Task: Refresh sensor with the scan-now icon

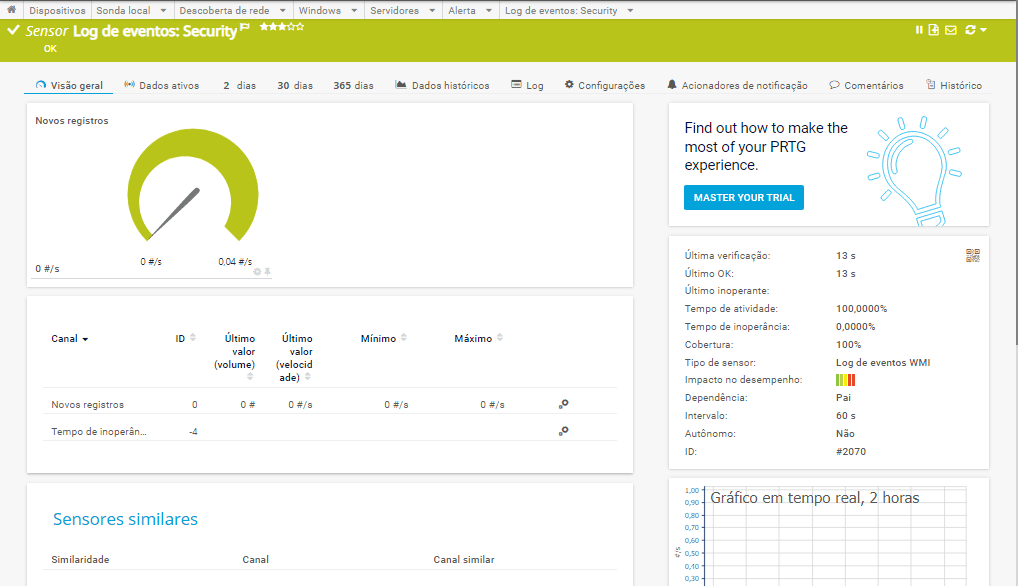Action: (x=970, y=30)
